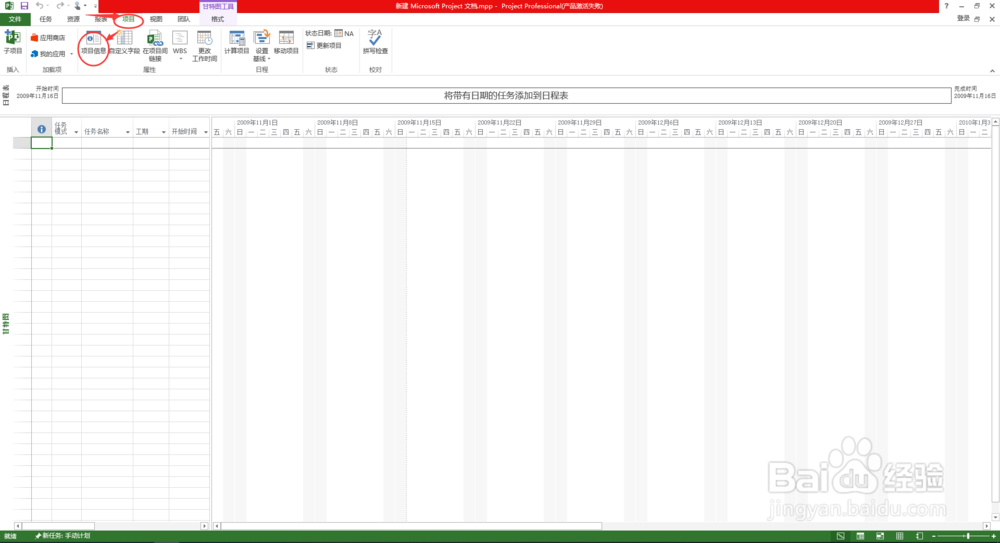Open the WBS menu button

[x=180, y=46]
